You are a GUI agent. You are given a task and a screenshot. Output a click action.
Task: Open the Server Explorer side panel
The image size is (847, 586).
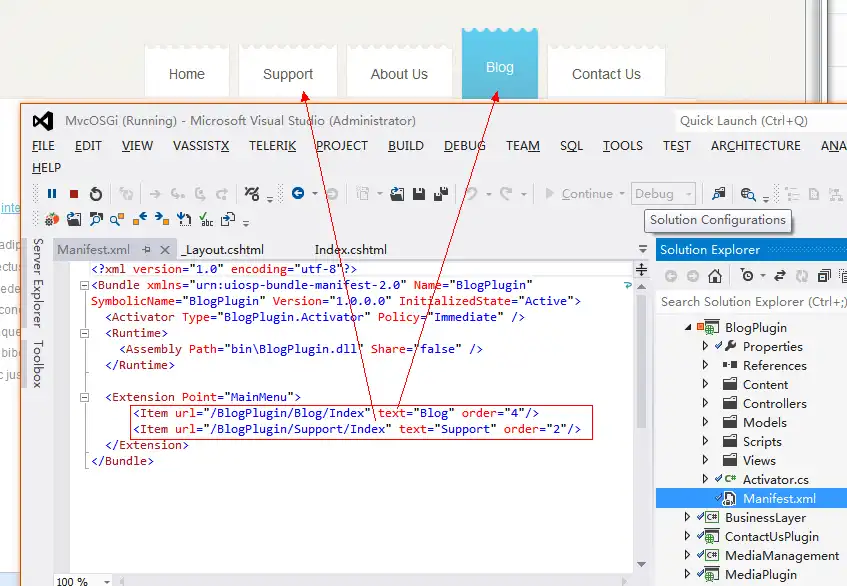(x=37, y=282)
